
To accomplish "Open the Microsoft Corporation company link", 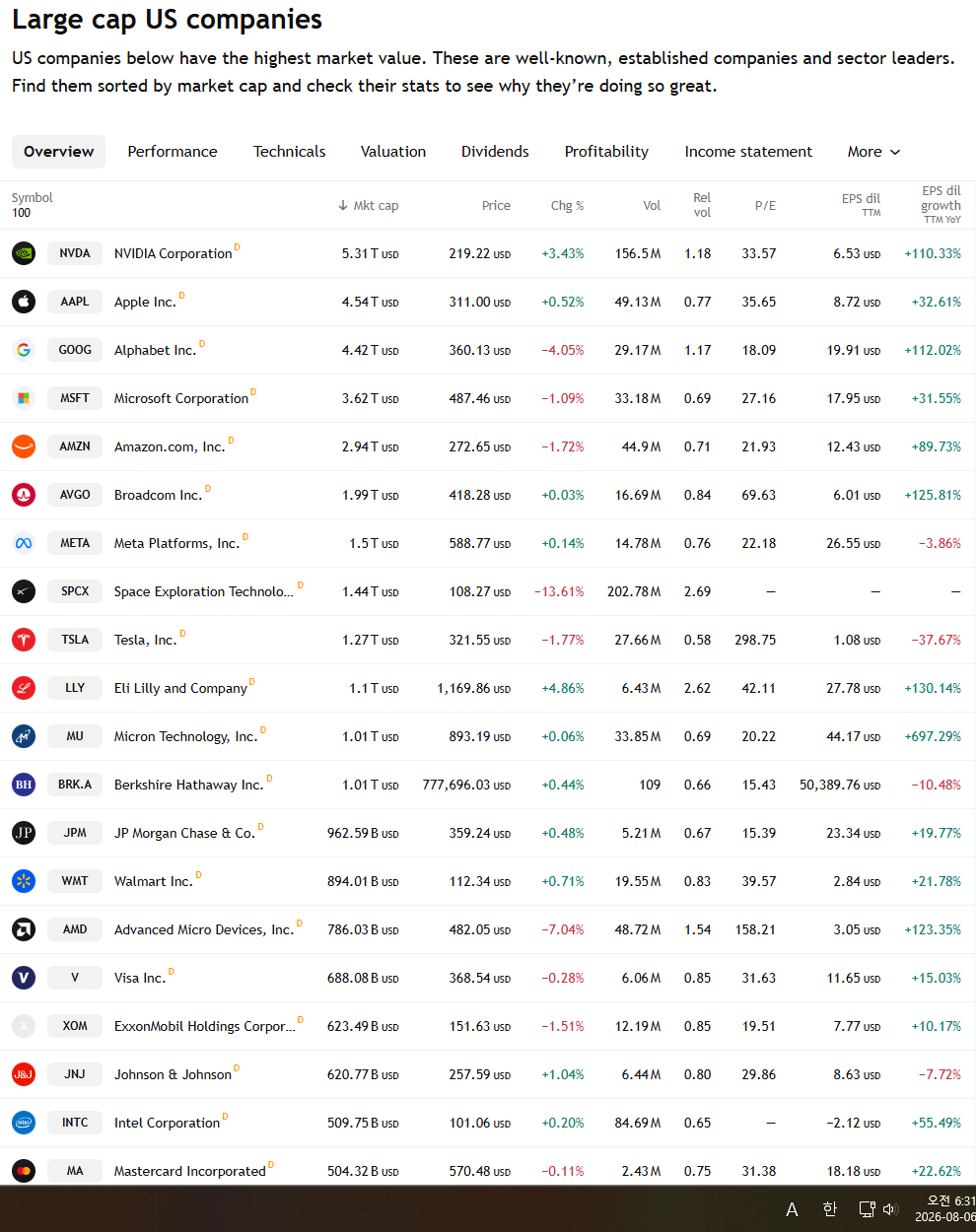I will [x=181, y=398].
